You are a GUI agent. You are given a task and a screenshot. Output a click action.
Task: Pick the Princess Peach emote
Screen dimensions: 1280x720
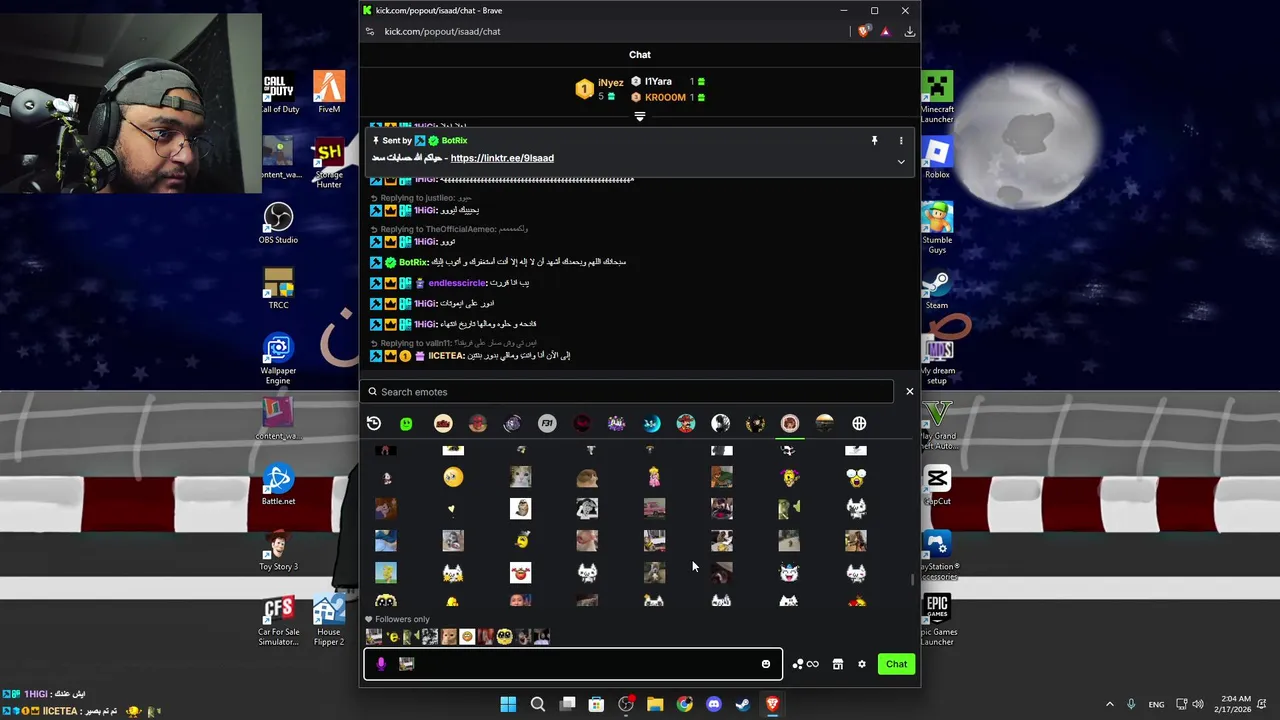[x=654, y=477]
